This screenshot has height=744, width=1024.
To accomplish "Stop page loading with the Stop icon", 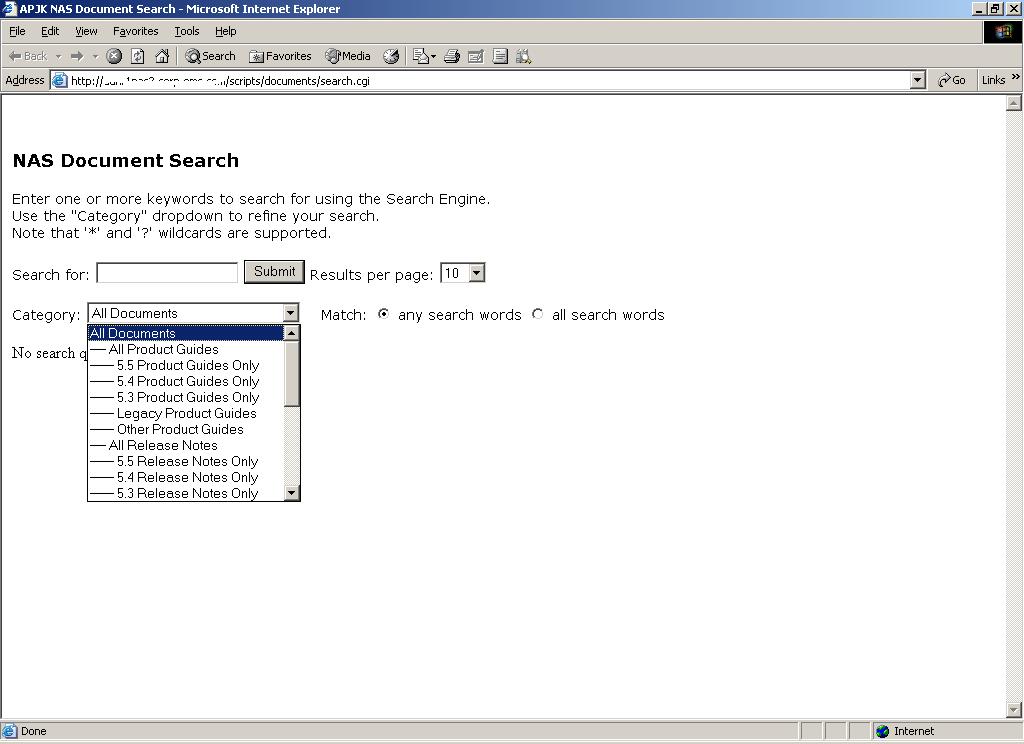I will click(x=114, y=56).
